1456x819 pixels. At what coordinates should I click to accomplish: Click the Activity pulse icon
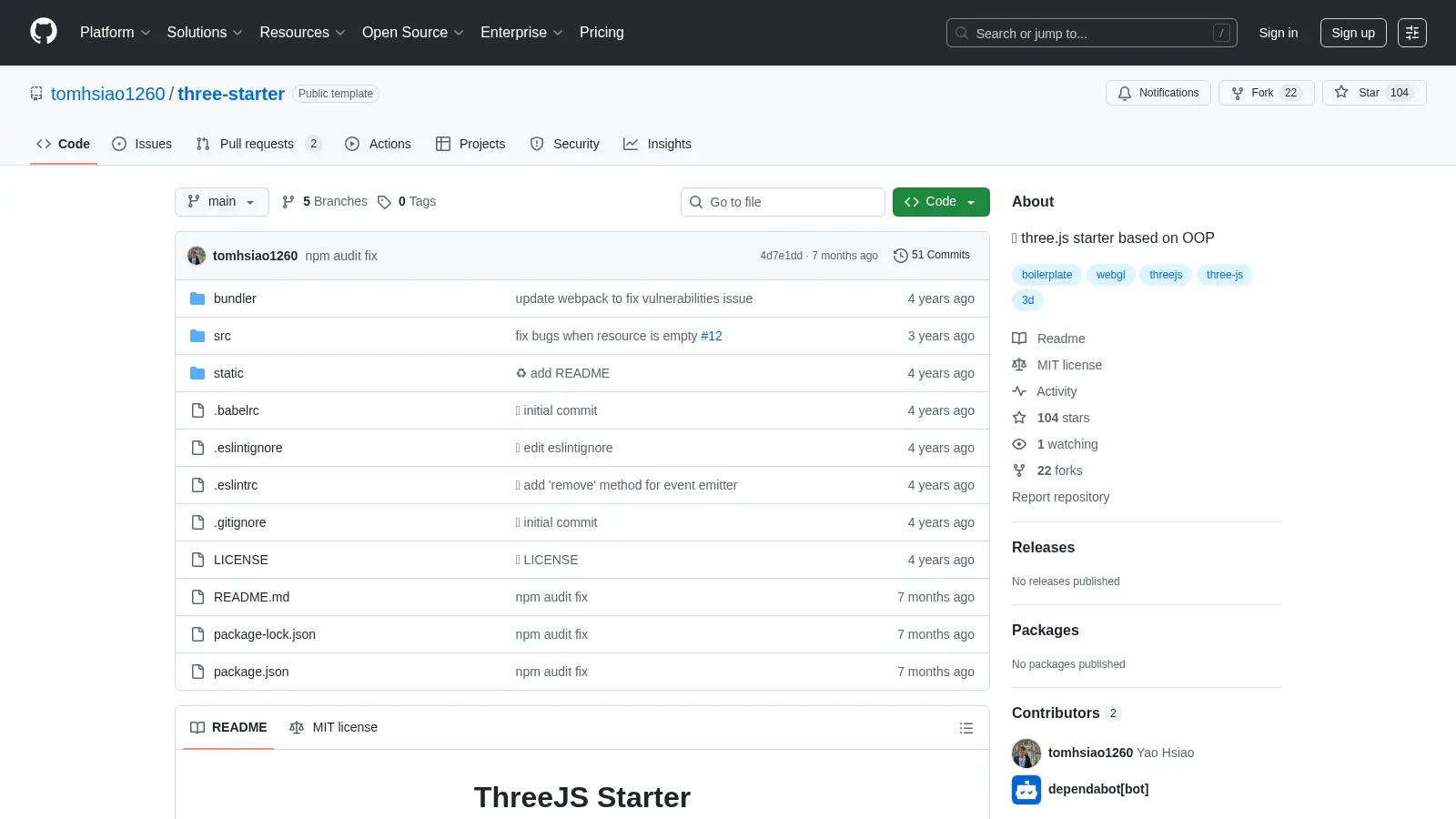coord(1019,391)
